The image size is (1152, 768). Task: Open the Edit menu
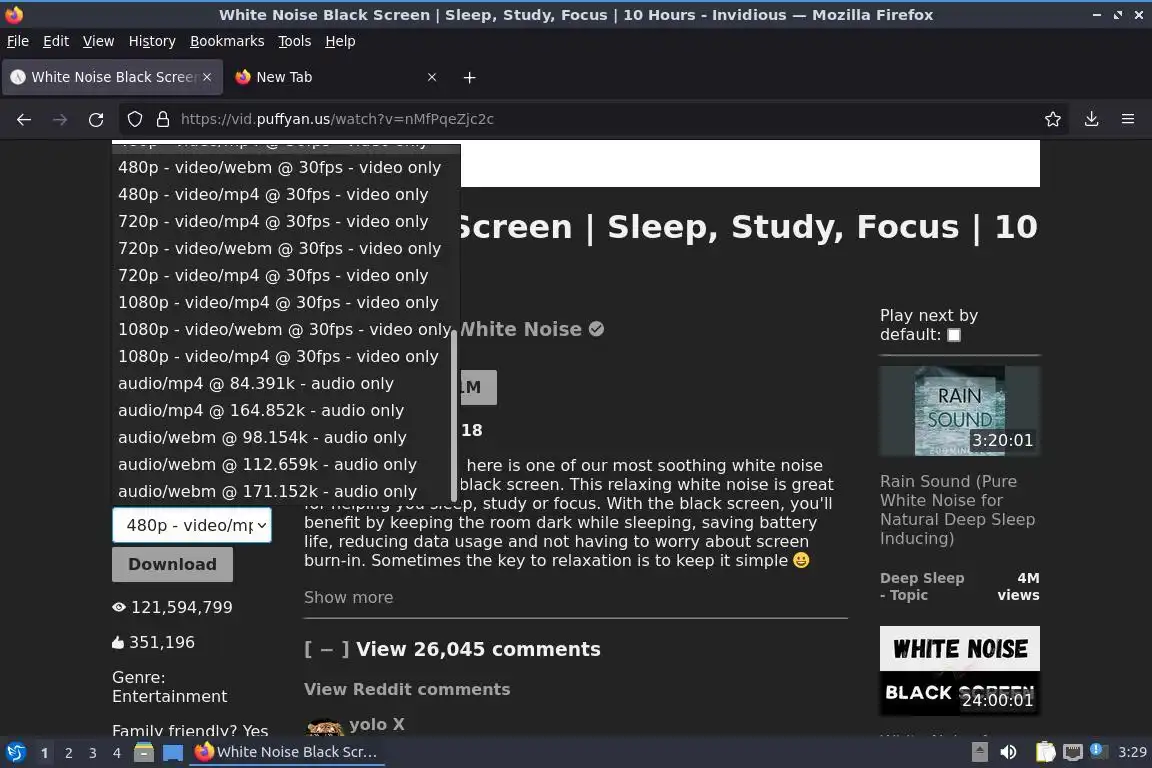pyautogui.click(x=56, y=41)
